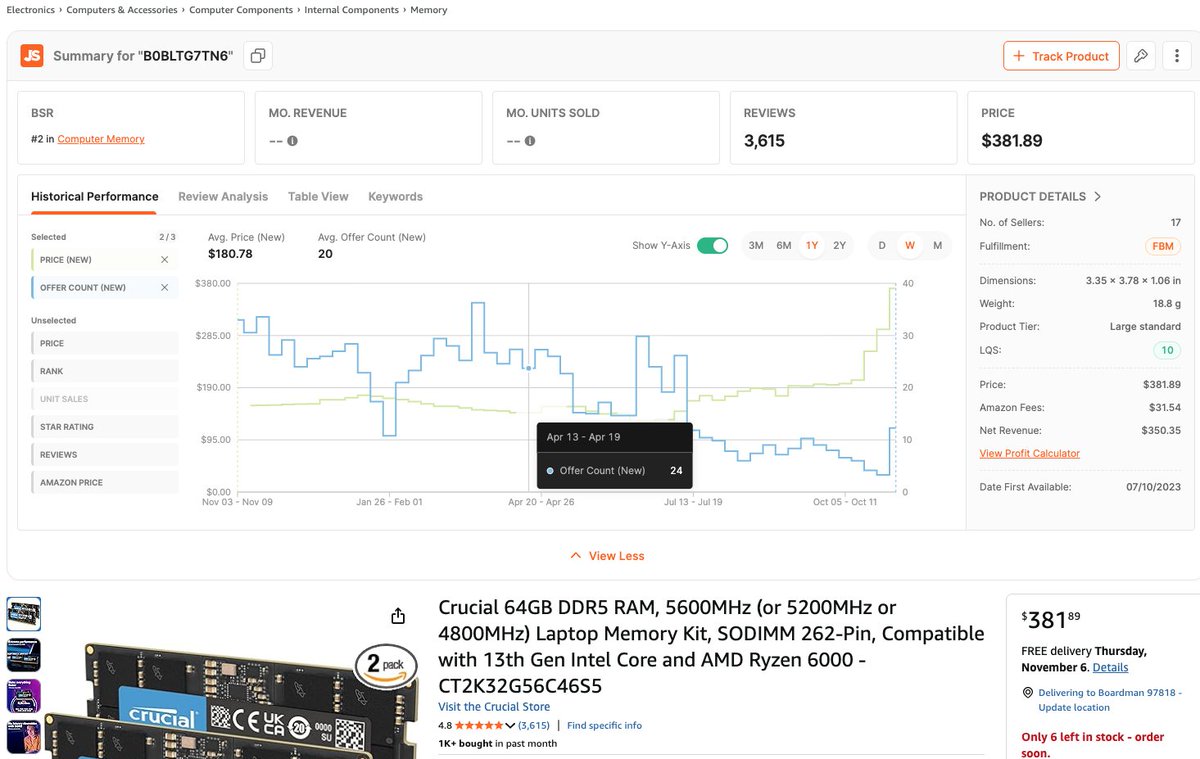The height and width of the screenshot is (759, 1200).
Task: Click the share icon above the product image
Action: point(398,615)
